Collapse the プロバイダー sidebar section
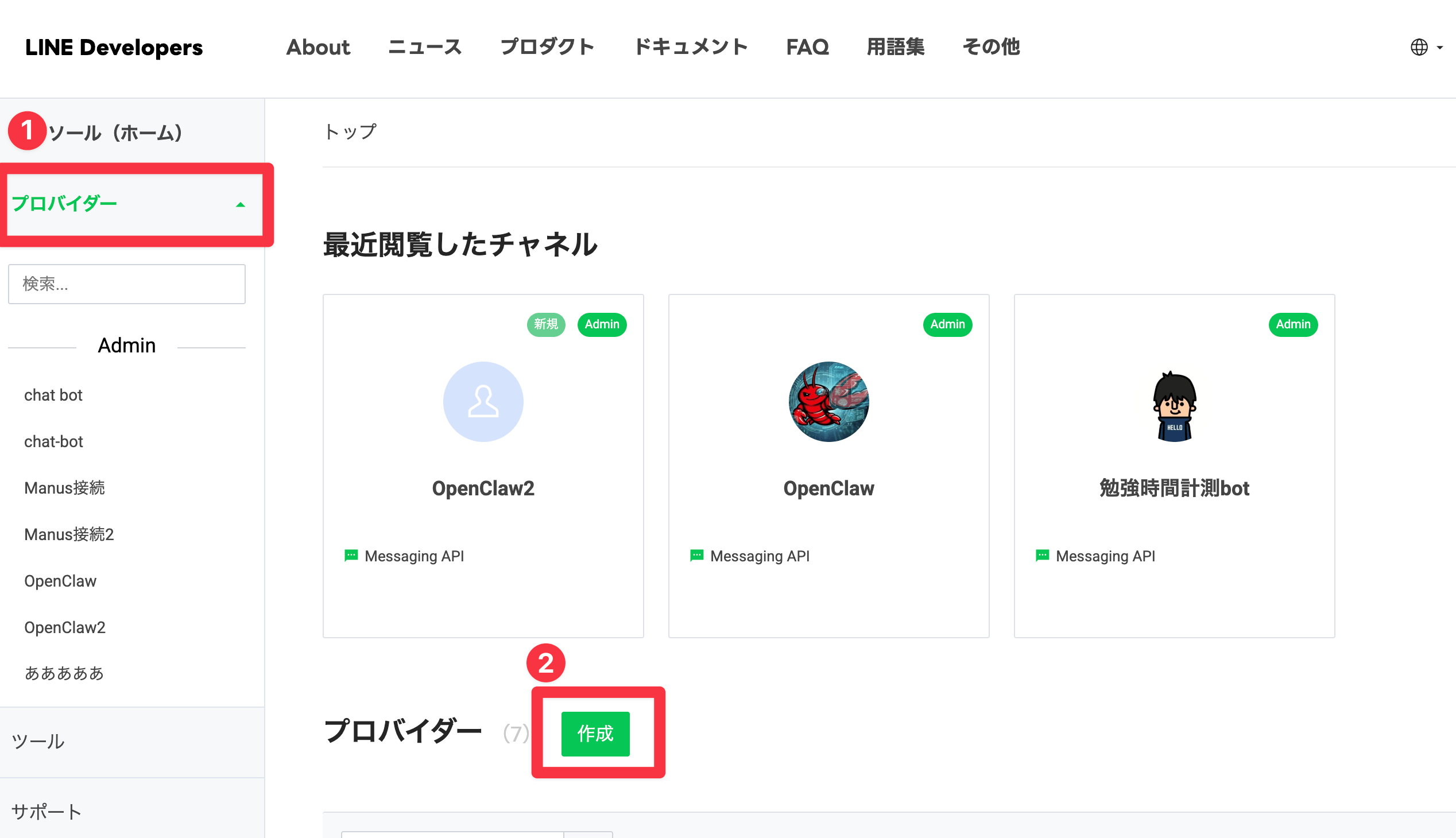The image size is (1456, 838). [240, 204]
